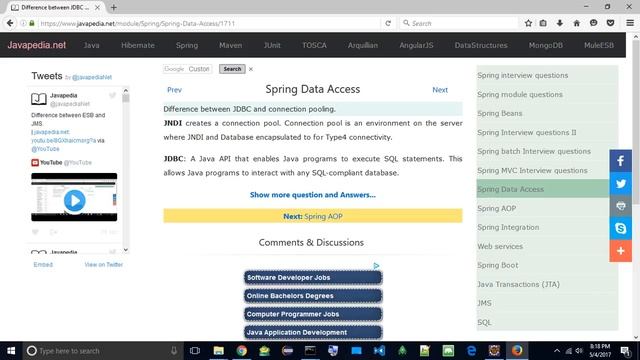Open Visual Studio Code from taskbar

tap(379, 351)
